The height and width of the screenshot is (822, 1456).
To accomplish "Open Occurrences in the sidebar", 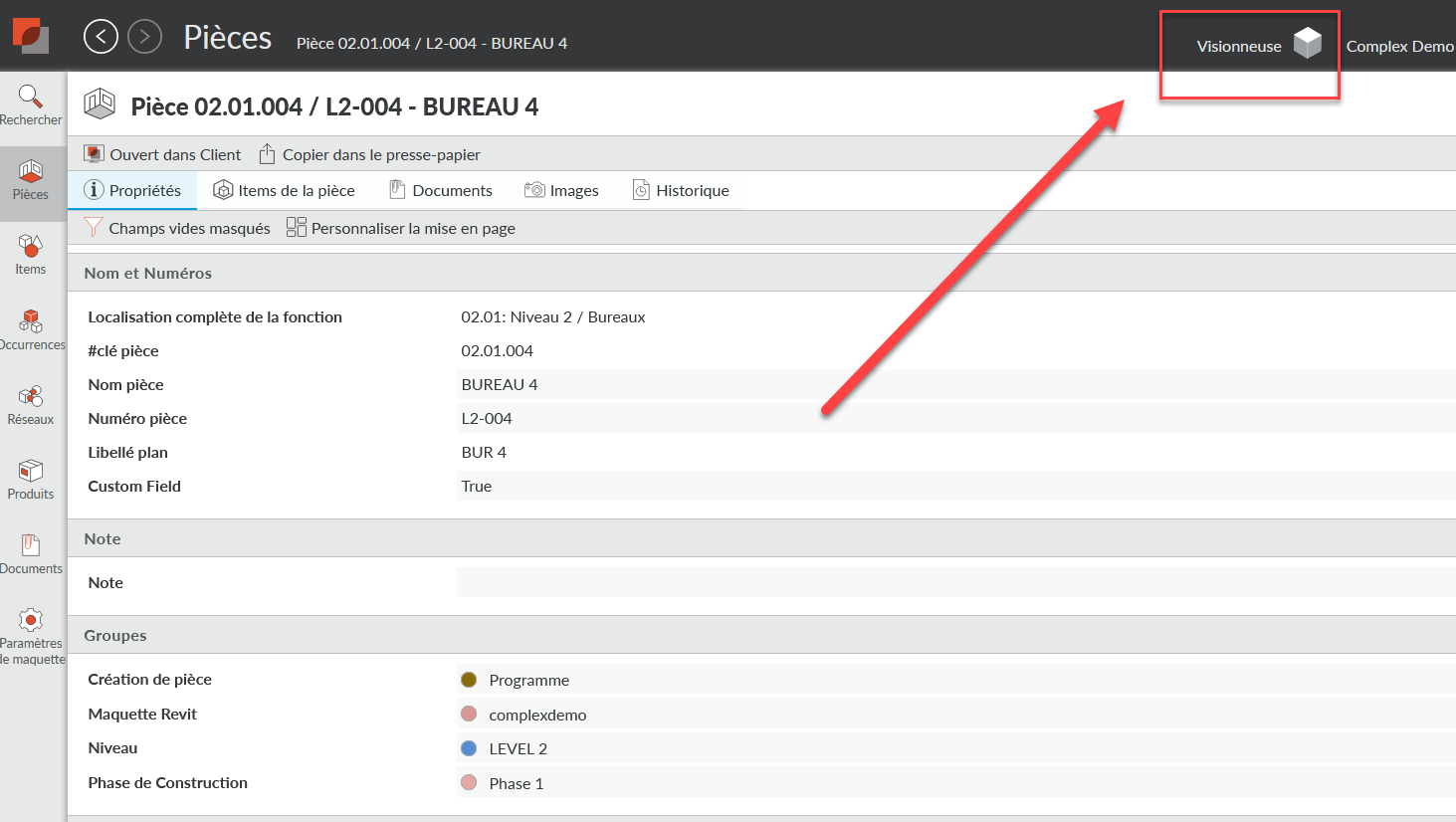I will coord(31,330).
